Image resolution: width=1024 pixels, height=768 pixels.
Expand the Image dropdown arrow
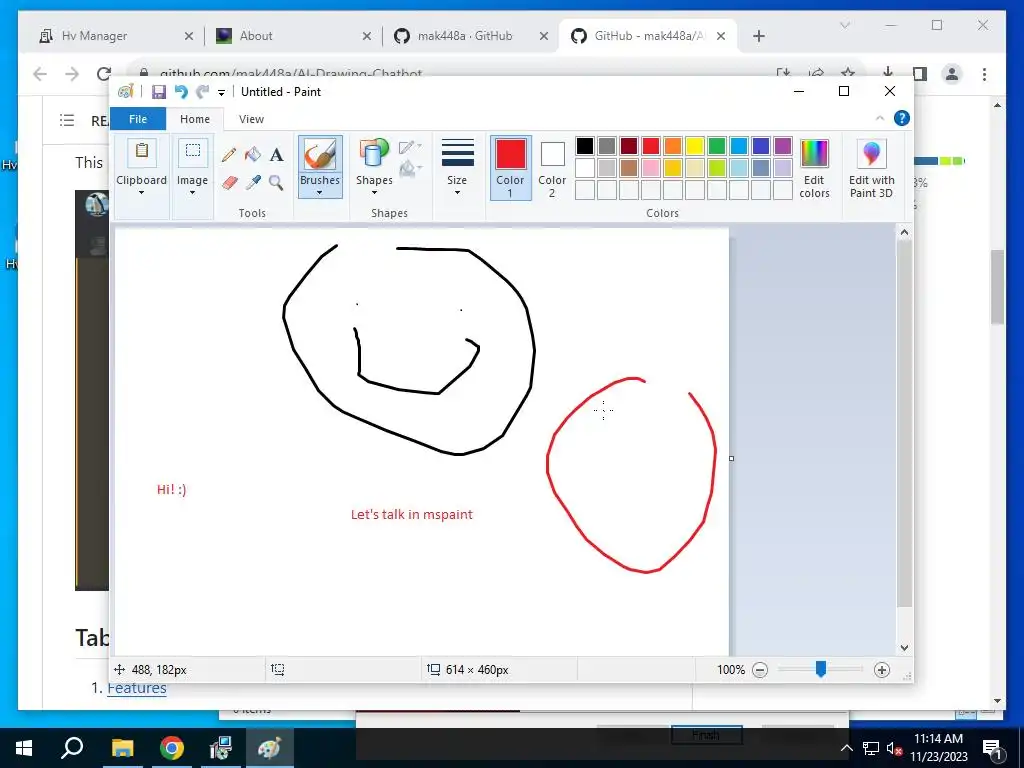click(x=193, y=193)
